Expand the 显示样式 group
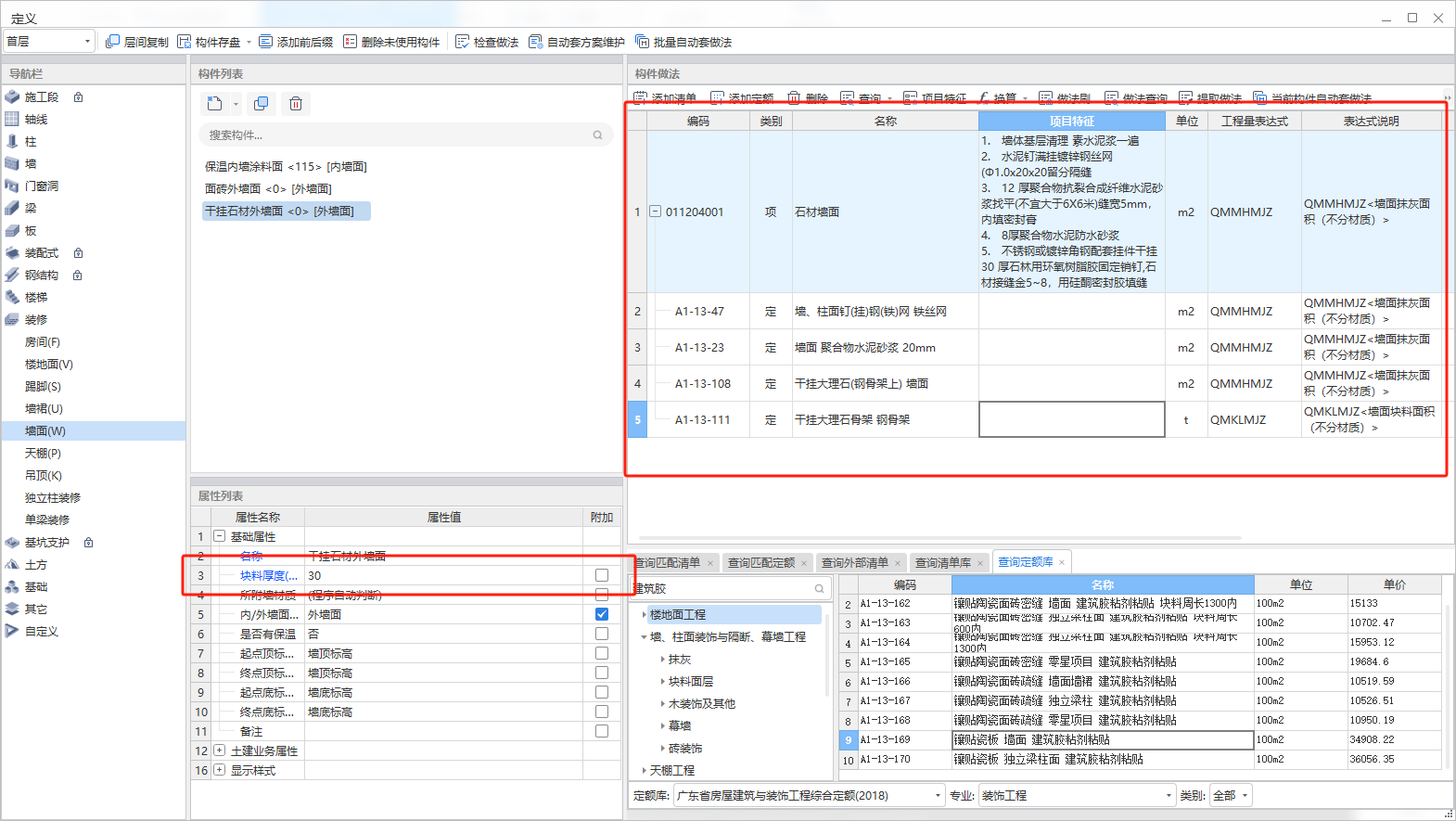This screenshot has width=1456, height=821. (x=220, y=770)
